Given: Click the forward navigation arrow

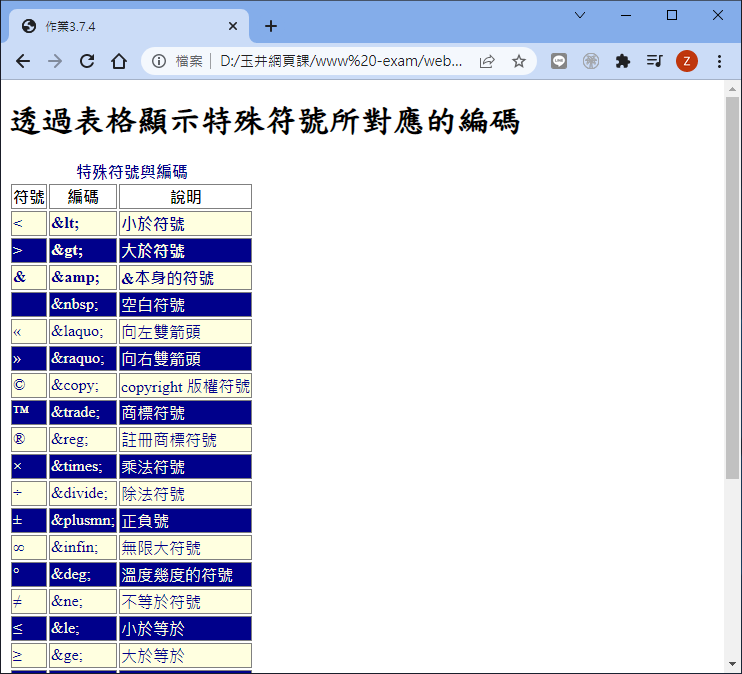Looking at the screenshot, I should 55,61.
